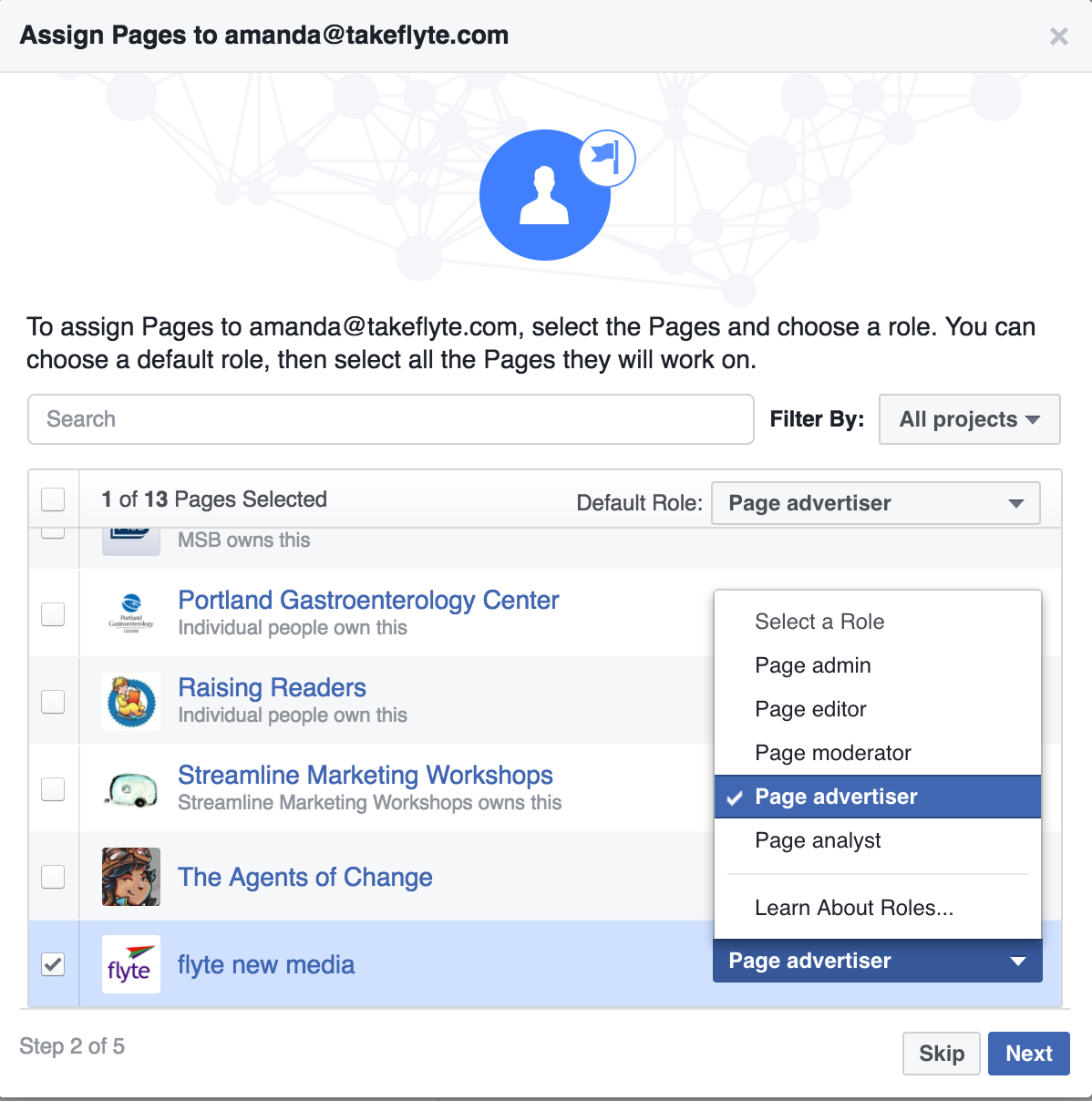This screenshot has width=1092, height=1101.
Task: Toggle the select all pages checkbox
Action: point(53,499)
